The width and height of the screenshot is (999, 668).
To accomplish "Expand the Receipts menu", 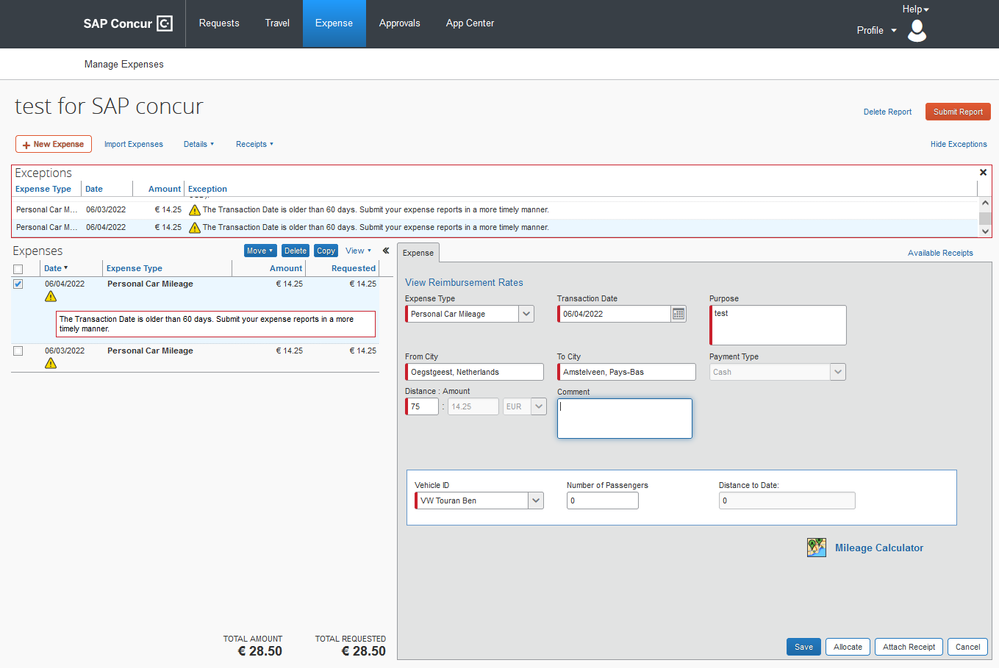I will [254, 144].
